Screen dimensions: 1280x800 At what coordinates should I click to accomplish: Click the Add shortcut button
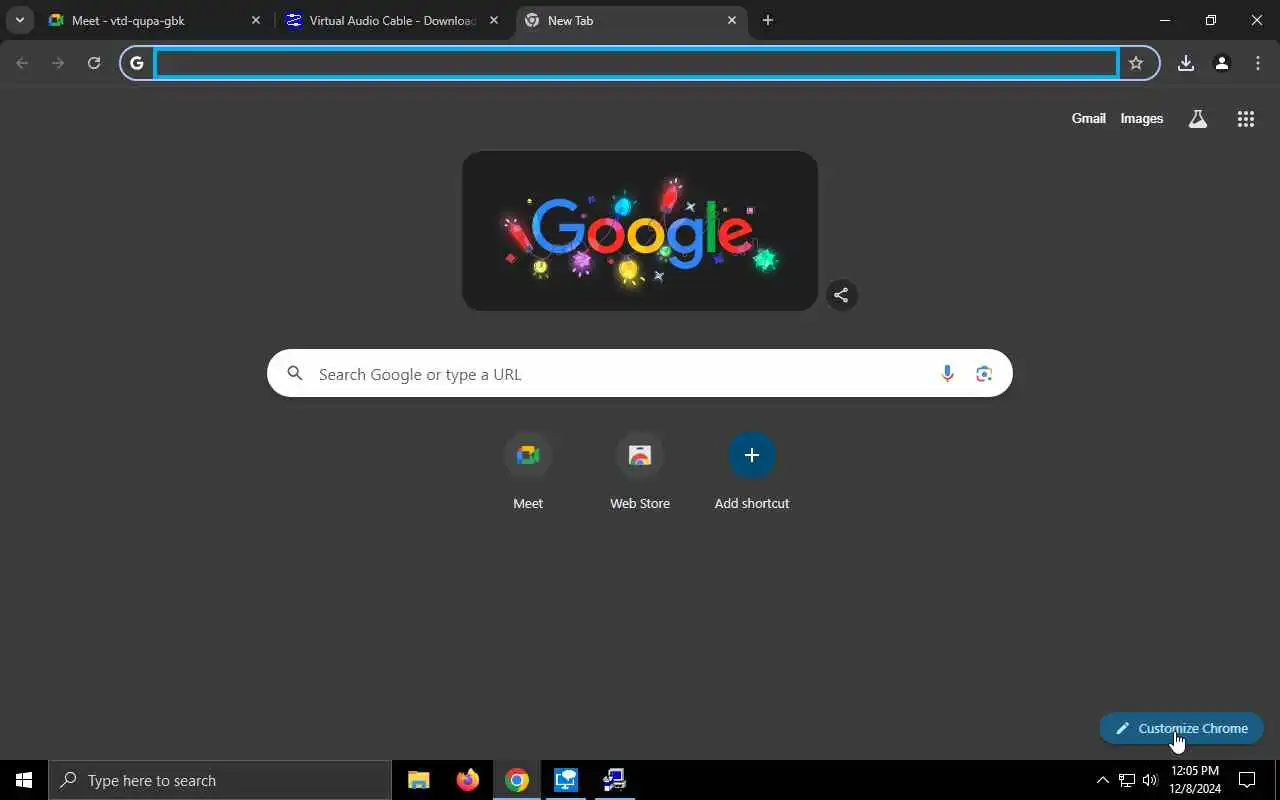(x=752, y=472)
